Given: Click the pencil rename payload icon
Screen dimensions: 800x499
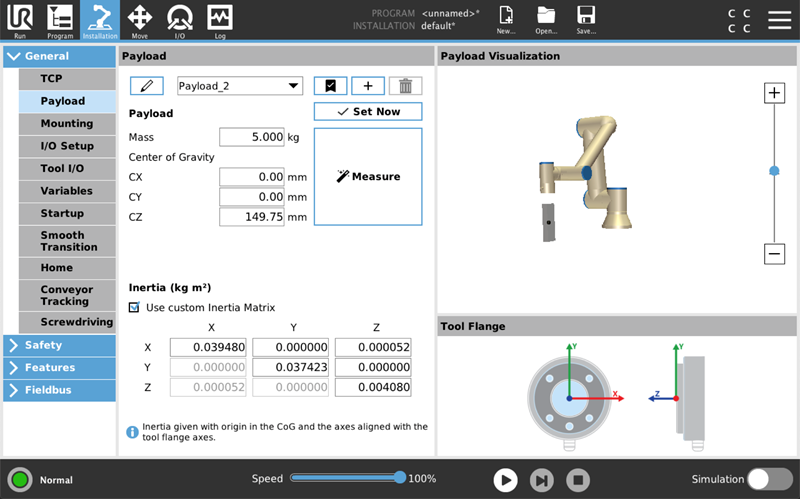Looking at the screenshot, I should [x=146, y=86].
